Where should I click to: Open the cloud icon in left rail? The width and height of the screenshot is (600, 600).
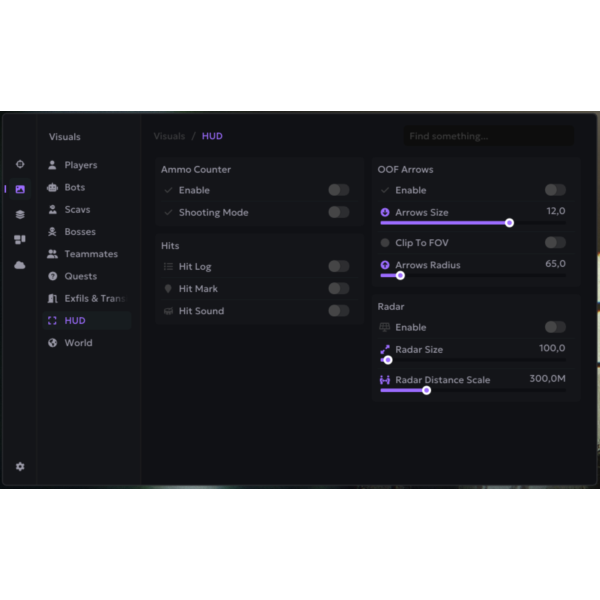pyautogui.click(x=20, y=265)
